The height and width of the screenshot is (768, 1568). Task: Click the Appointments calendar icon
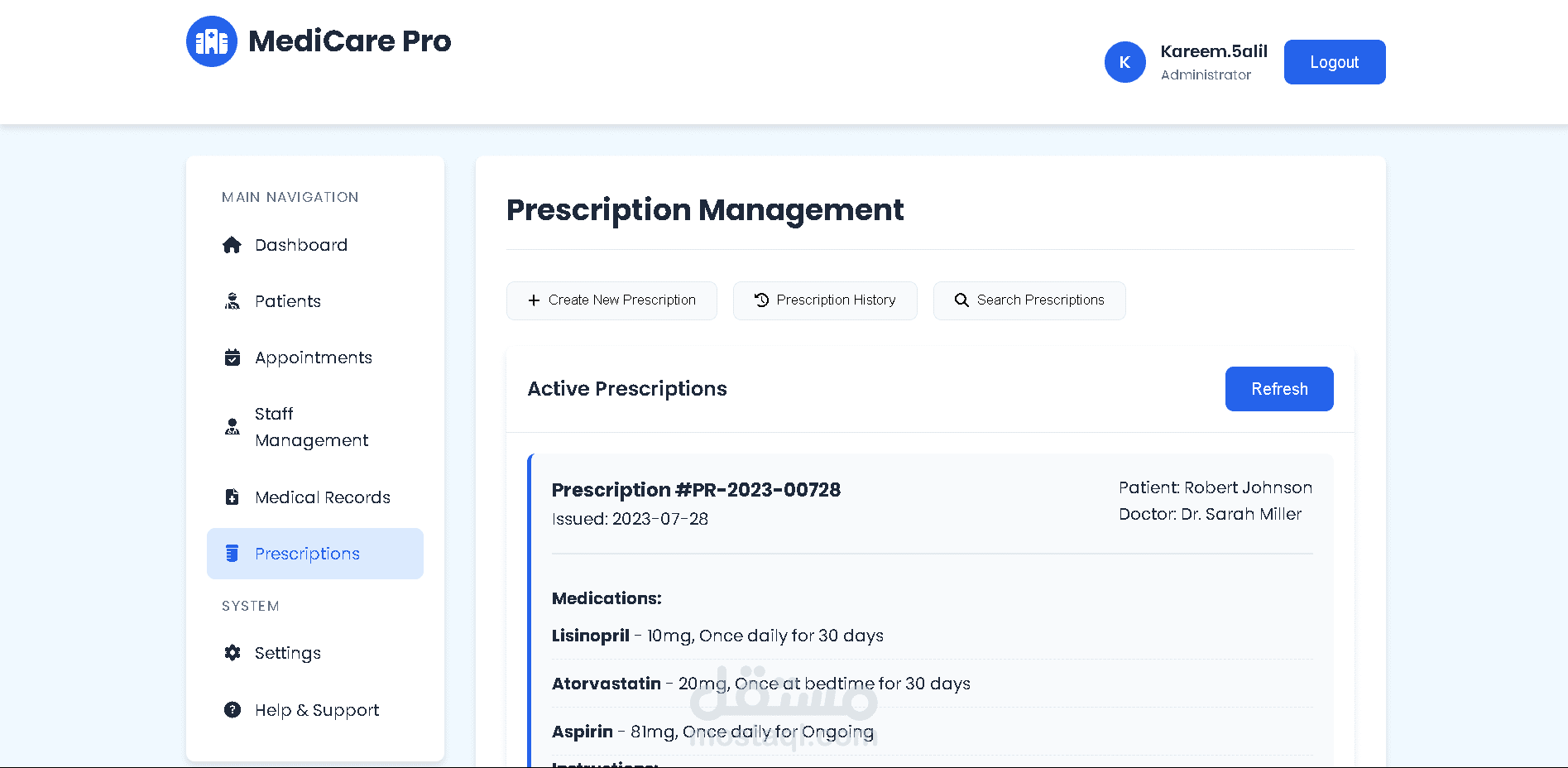(x=233, y=358)
